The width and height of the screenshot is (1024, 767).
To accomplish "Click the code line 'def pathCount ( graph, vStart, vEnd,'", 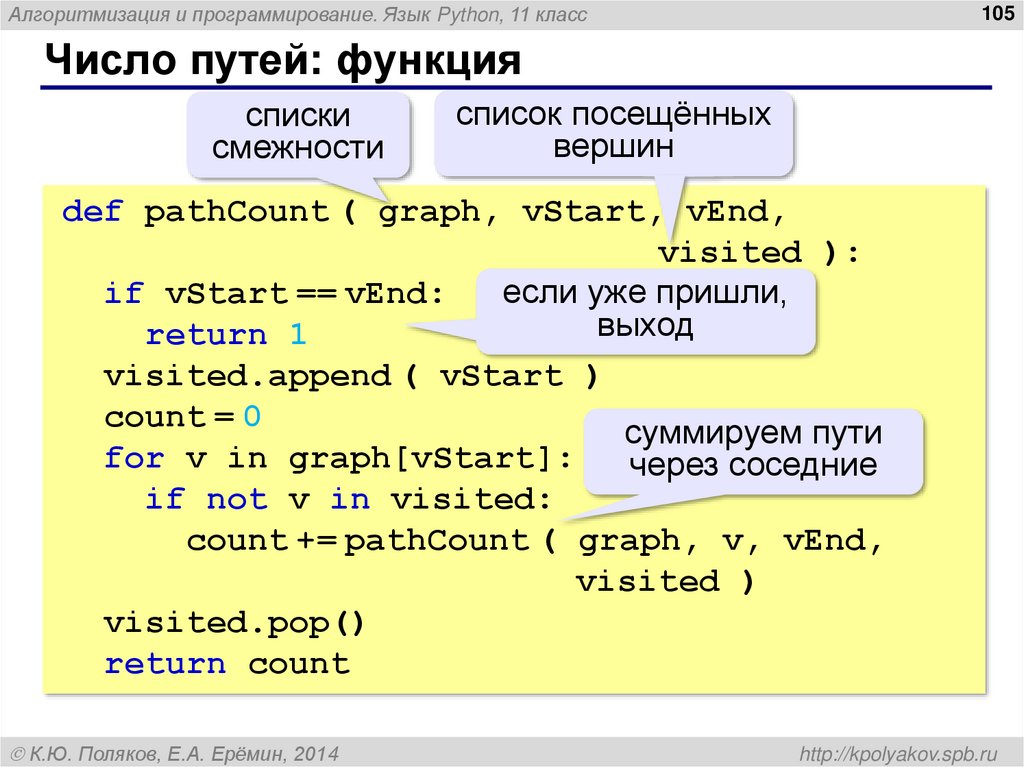I will (x=424, y=212).
